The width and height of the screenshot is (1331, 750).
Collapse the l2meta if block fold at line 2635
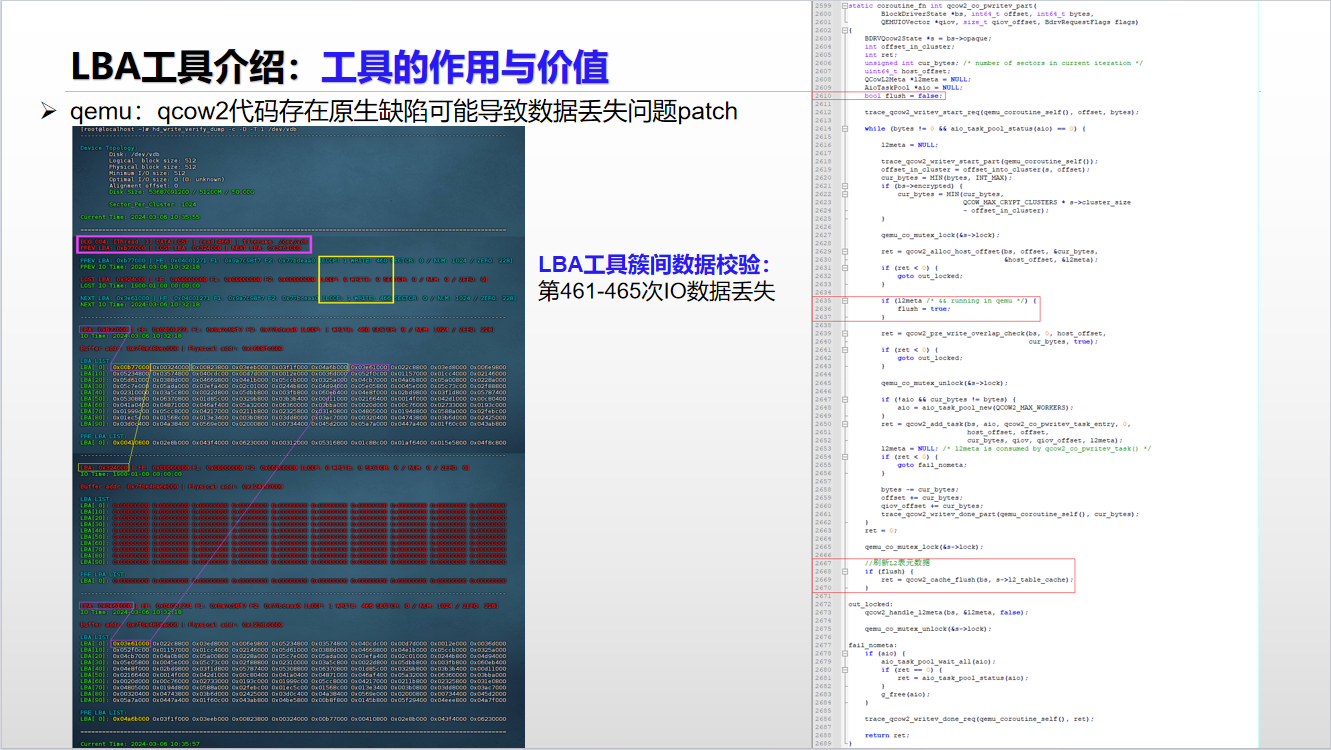[845, 300]
